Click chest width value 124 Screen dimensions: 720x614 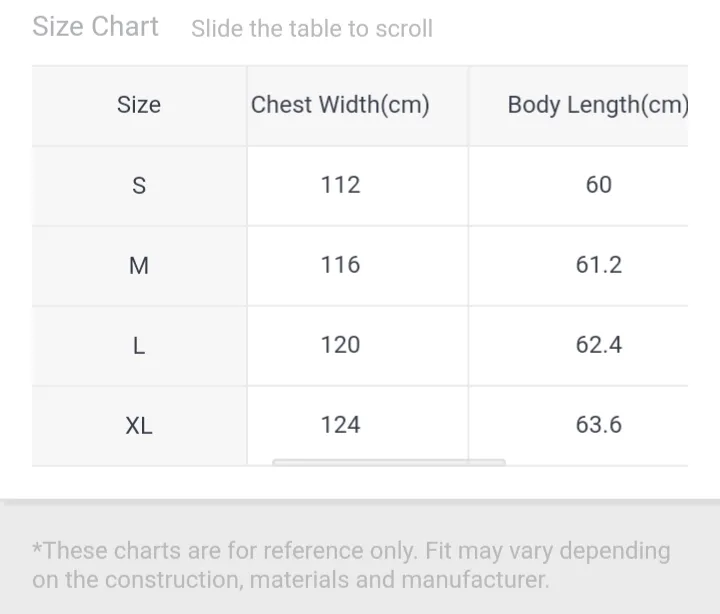point(340,424)
